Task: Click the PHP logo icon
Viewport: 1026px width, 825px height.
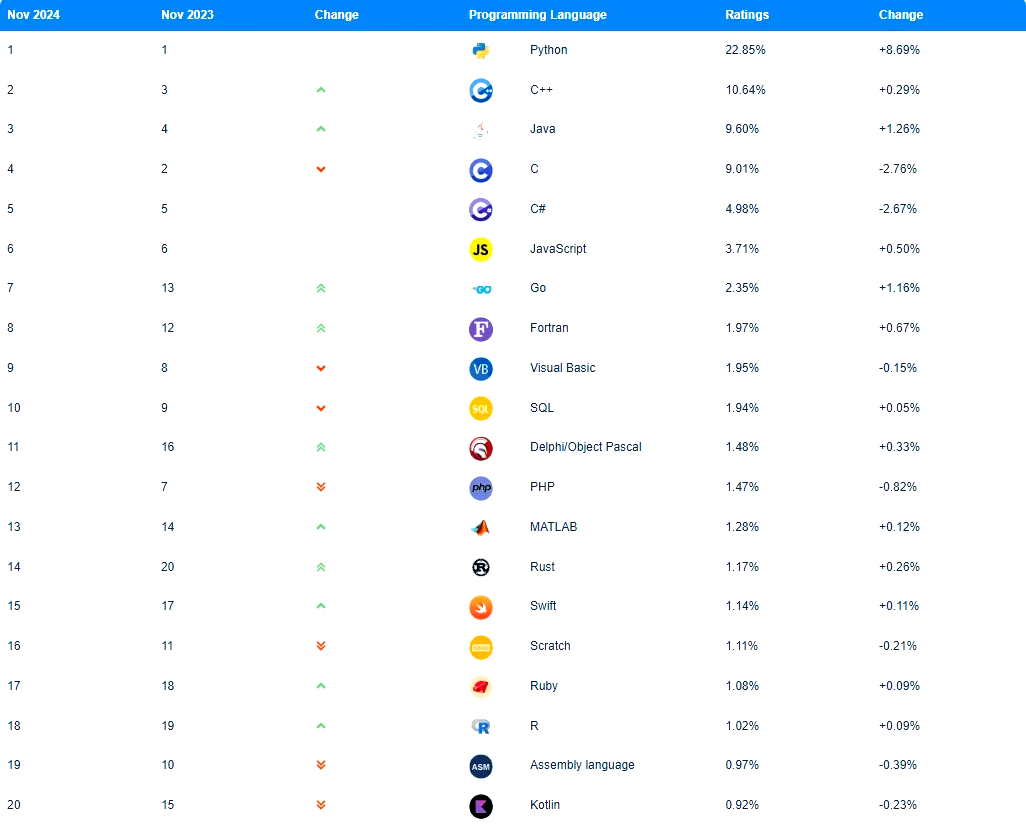Action: [x=481, y=488]
